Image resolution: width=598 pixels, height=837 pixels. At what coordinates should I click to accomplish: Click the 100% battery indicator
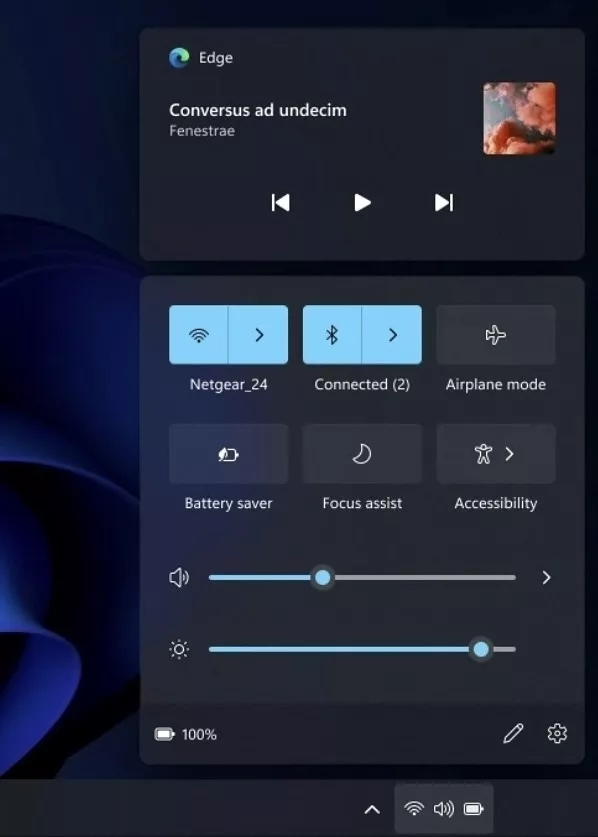click(x=186, y=735)
